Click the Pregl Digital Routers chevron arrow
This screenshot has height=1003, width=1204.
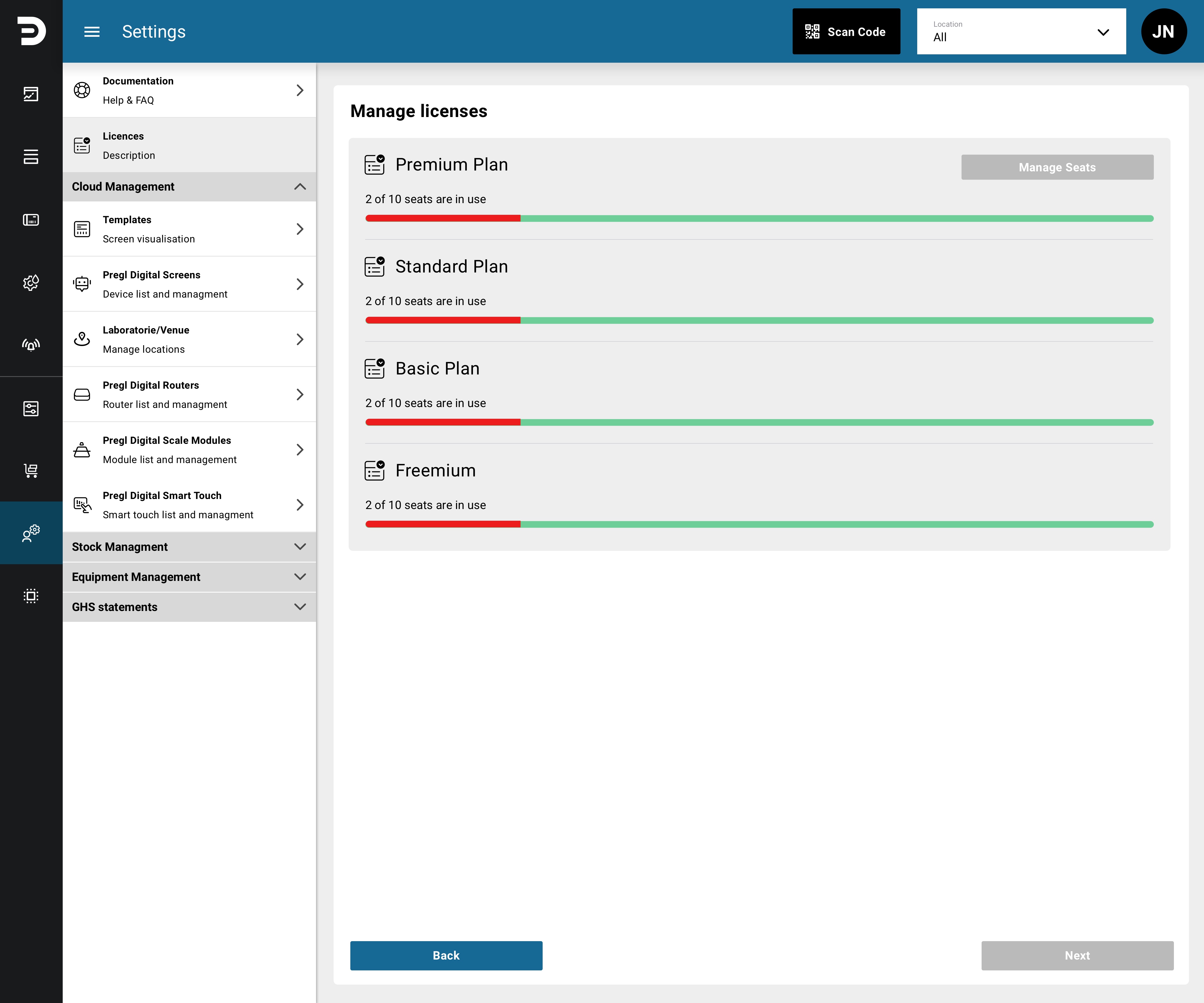tap(300, 394)
